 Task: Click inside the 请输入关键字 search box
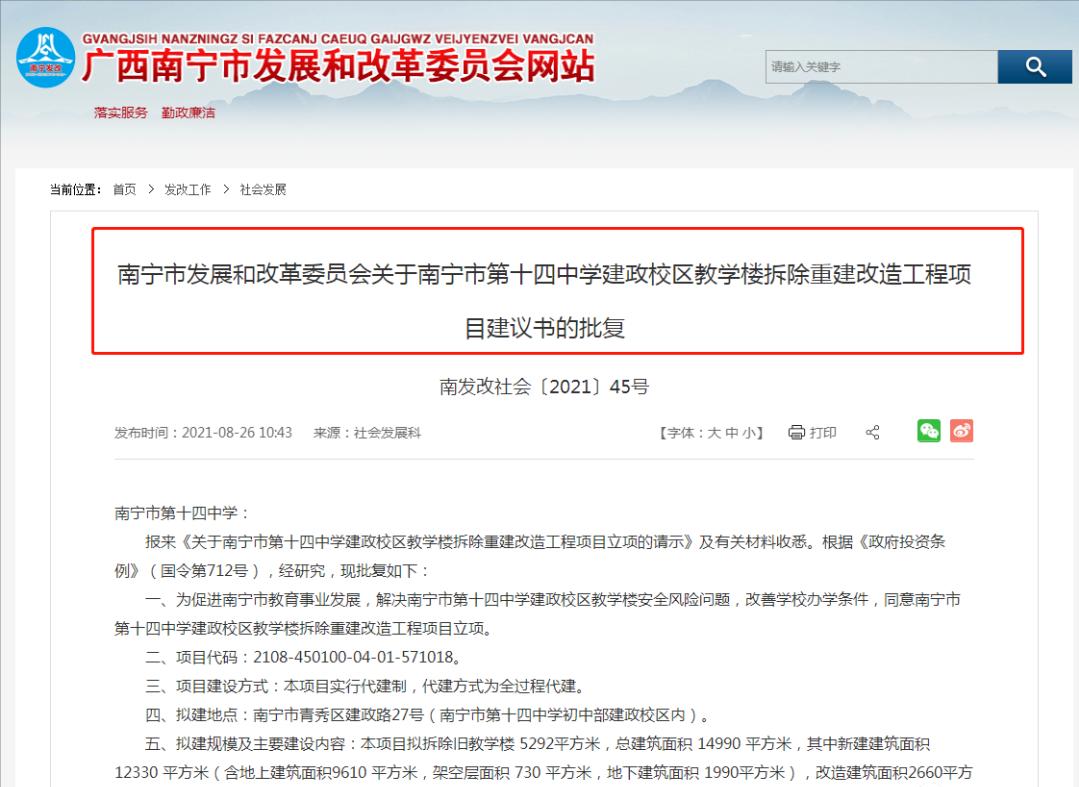click(x=880, y=66)
